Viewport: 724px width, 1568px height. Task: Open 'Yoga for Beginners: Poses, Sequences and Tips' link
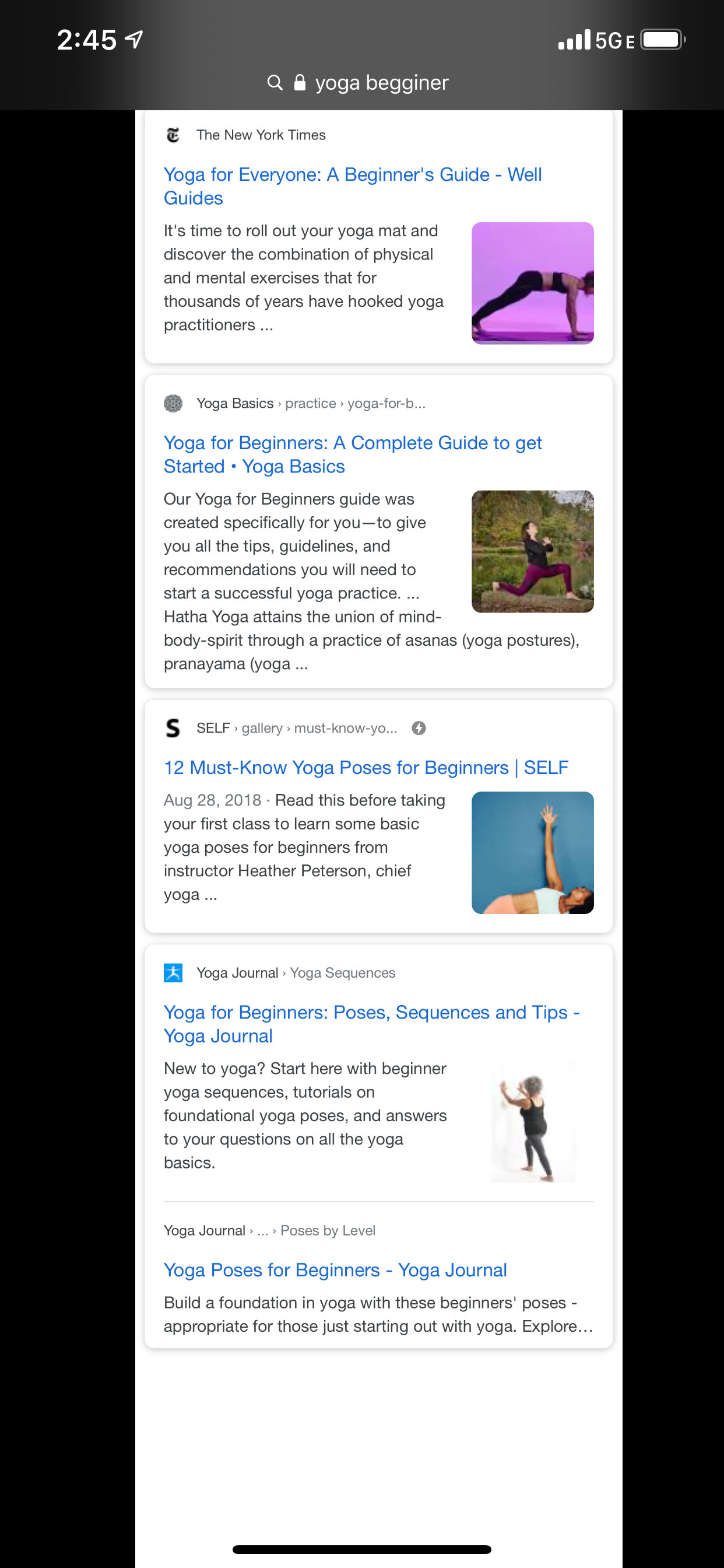372,1024
